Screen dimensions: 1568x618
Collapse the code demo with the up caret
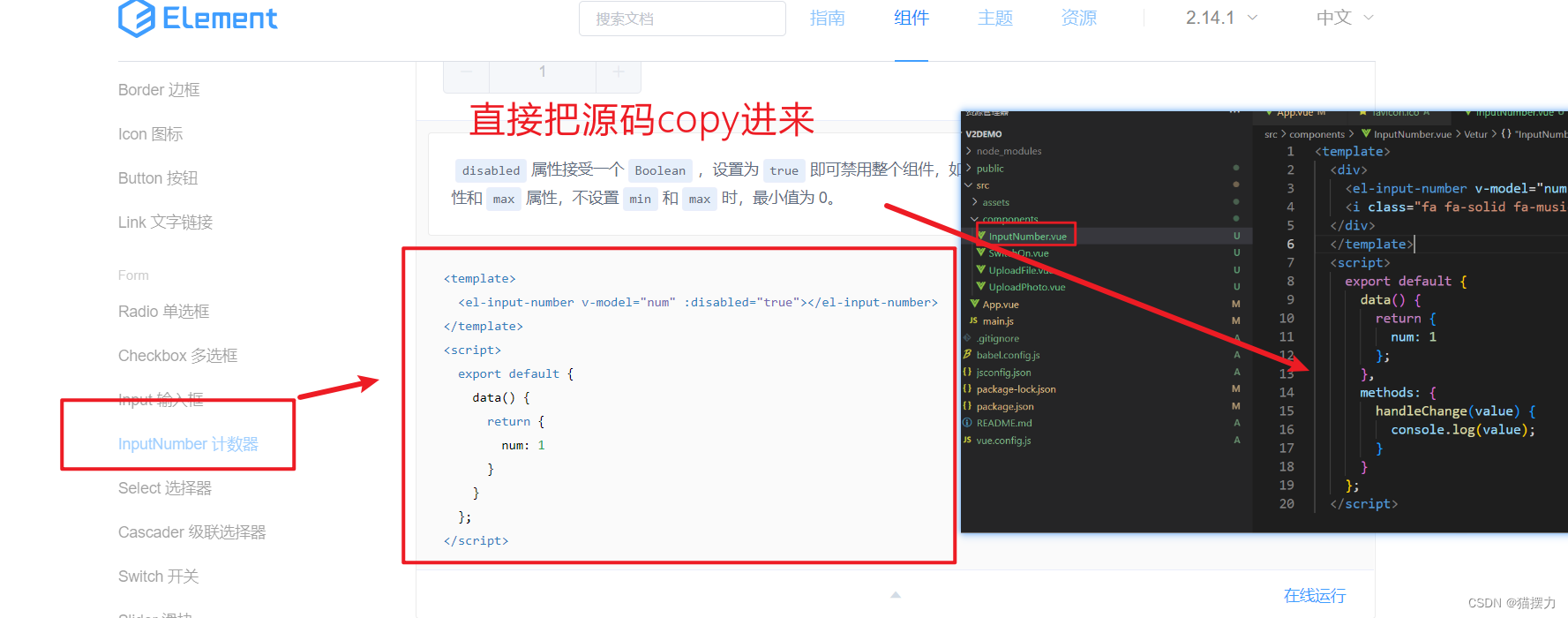tap(896, 595)
